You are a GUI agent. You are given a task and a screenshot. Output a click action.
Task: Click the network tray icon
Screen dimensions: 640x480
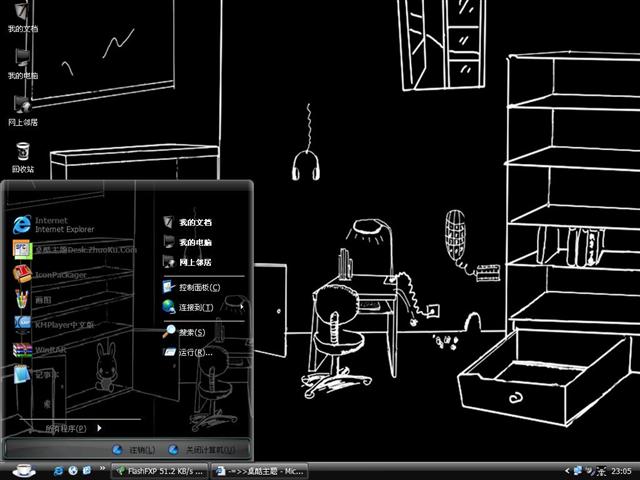[578, 471]
